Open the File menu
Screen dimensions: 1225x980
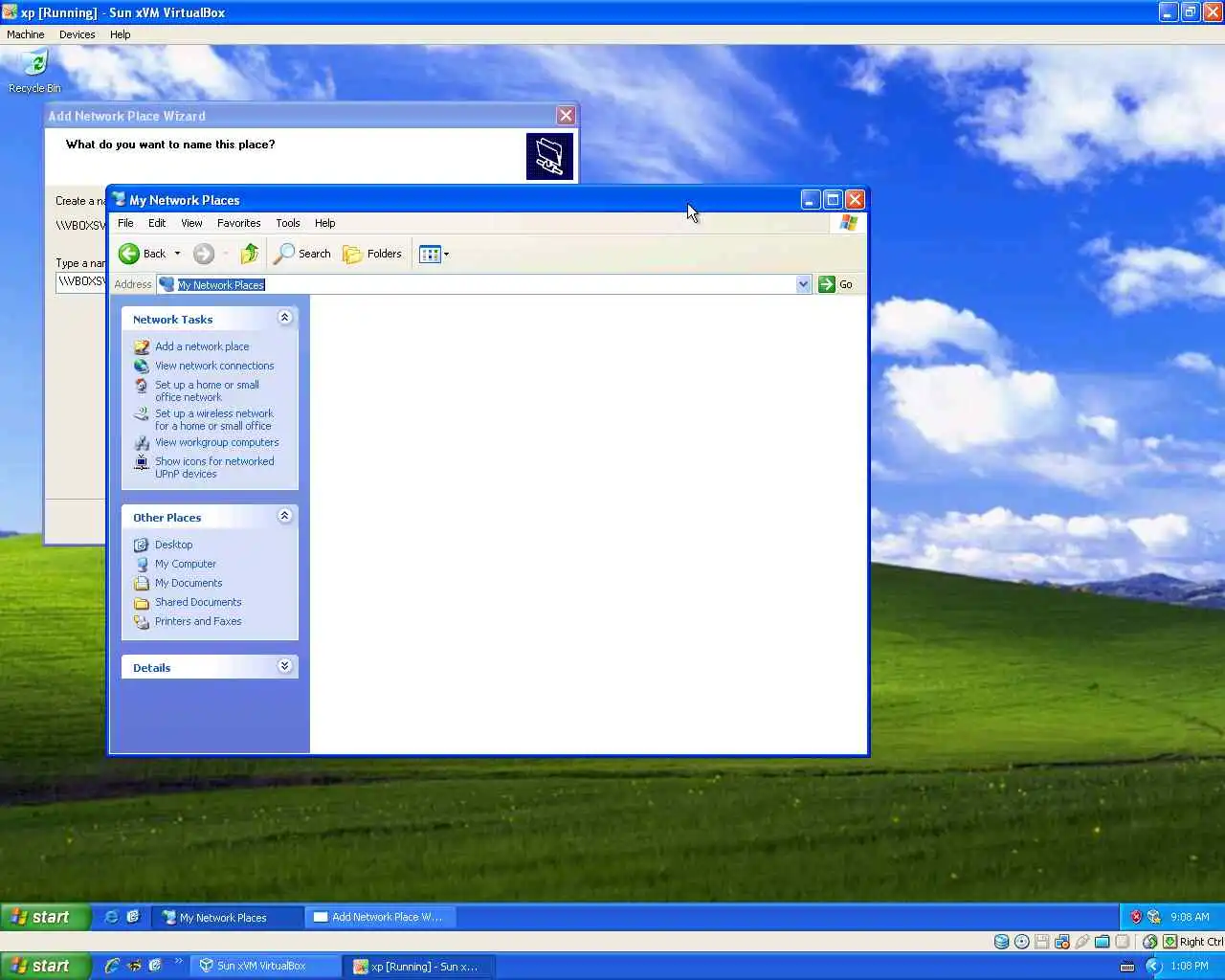coord(125,223)
